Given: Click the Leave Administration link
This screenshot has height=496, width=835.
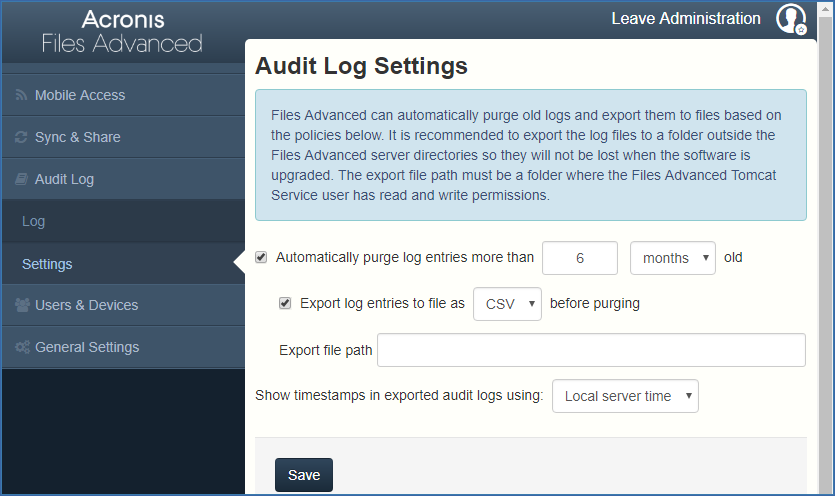Looking at the screenshot, I should 686,19.
